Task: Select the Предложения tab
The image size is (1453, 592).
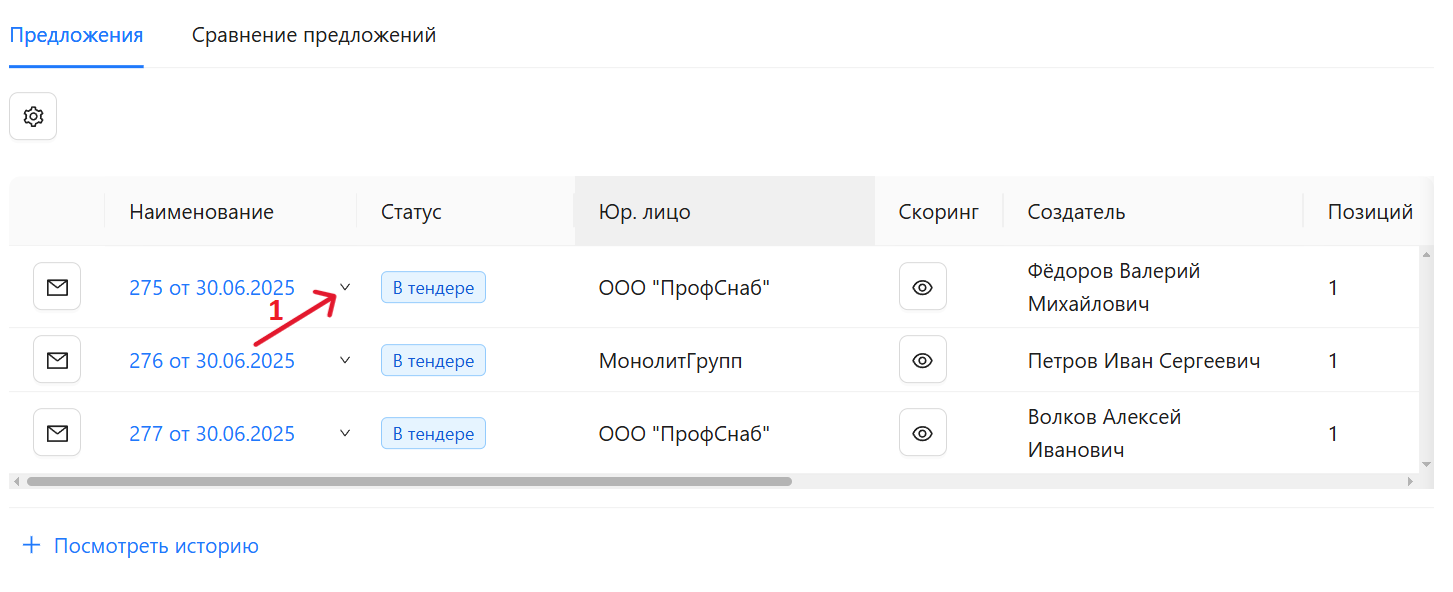Action: point(76,35)
